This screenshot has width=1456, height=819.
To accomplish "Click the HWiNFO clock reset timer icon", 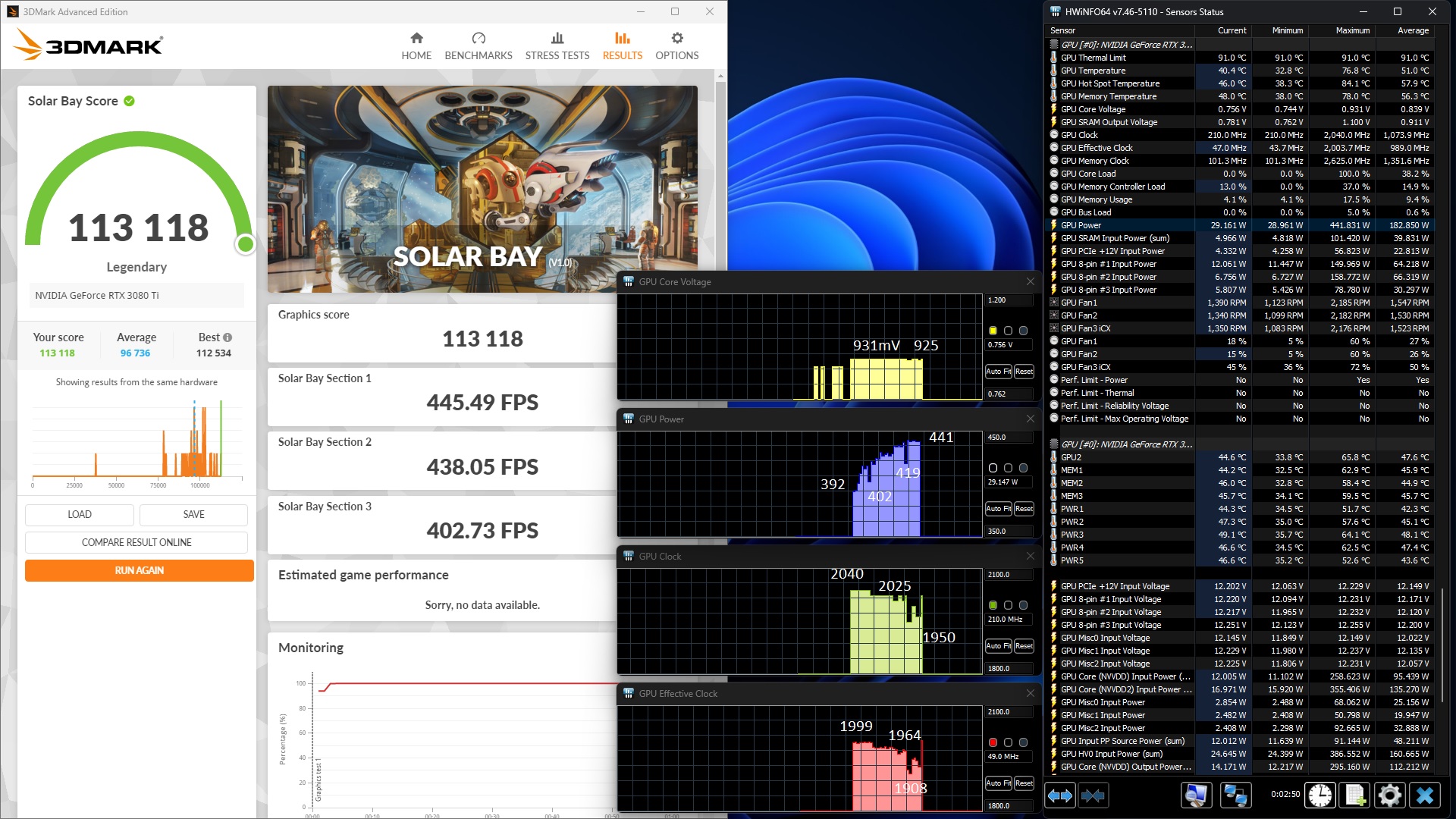I will 1320,795.
